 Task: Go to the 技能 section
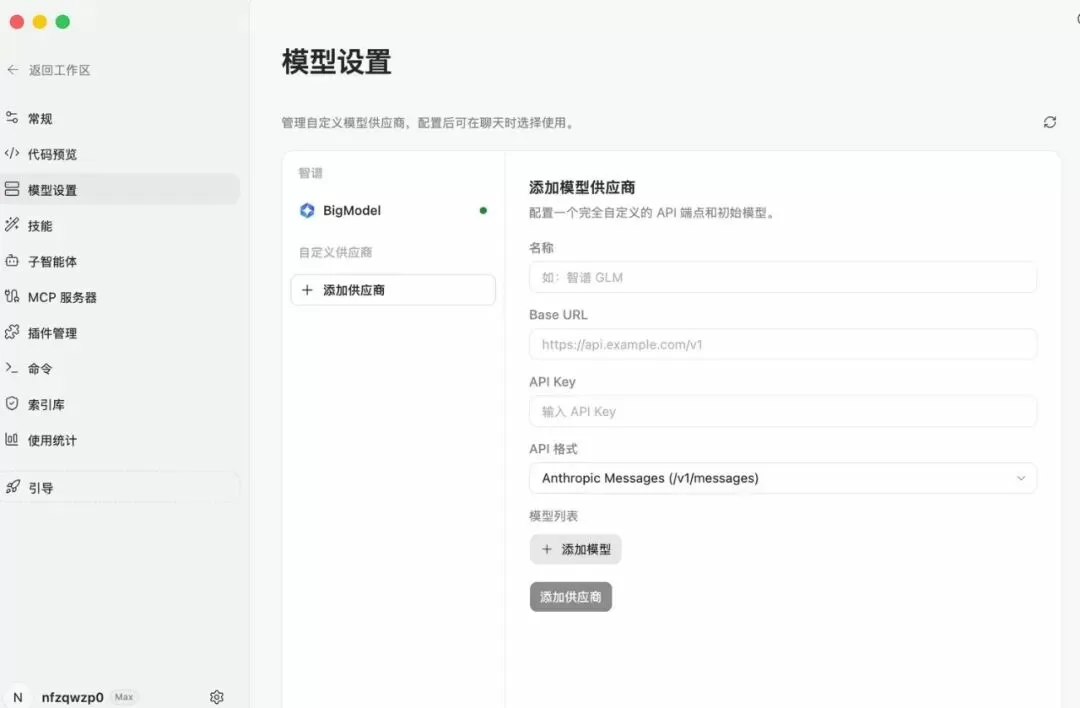[x=120, y=226]
